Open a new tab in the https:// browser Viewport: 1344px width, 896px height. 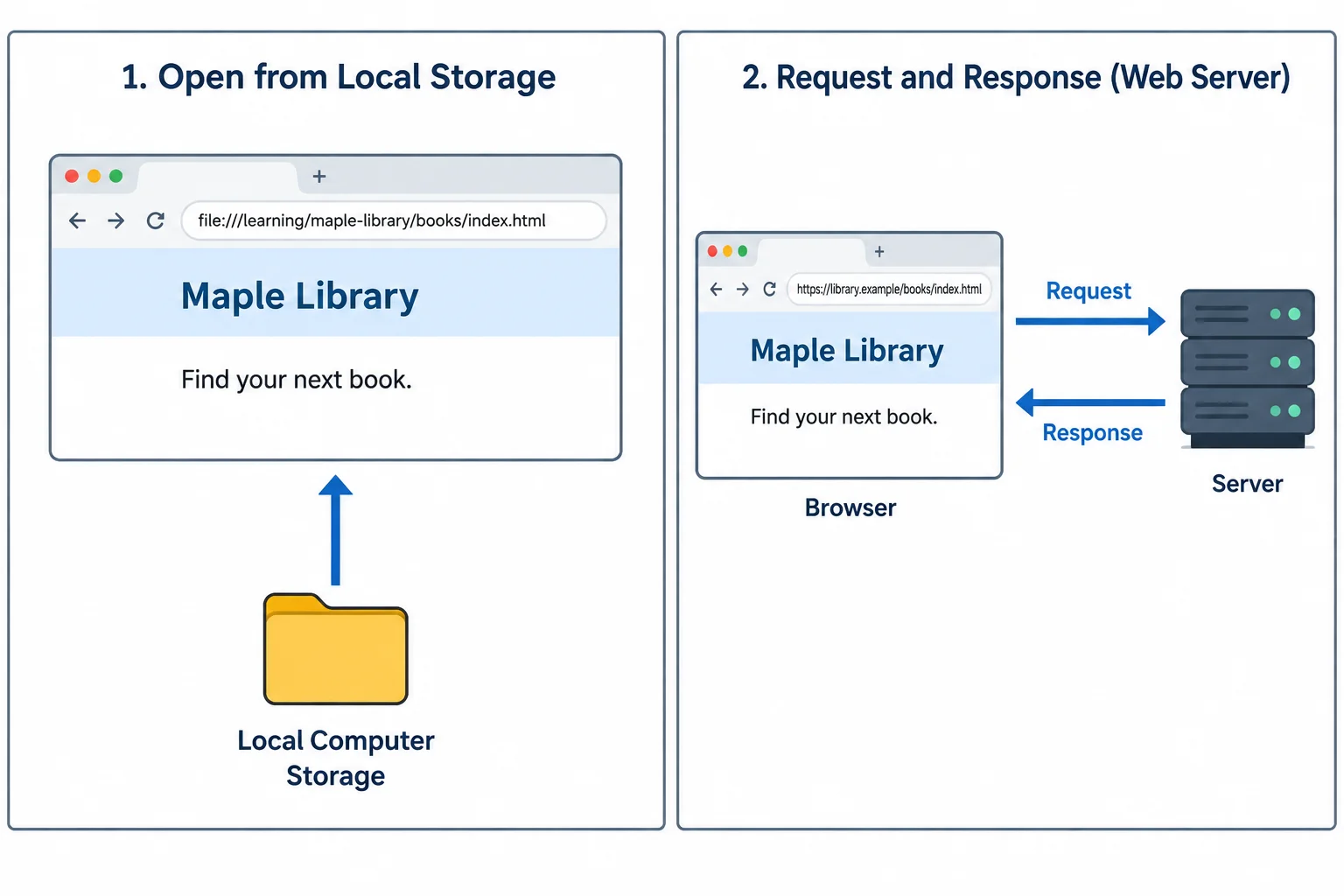(879, 252)
